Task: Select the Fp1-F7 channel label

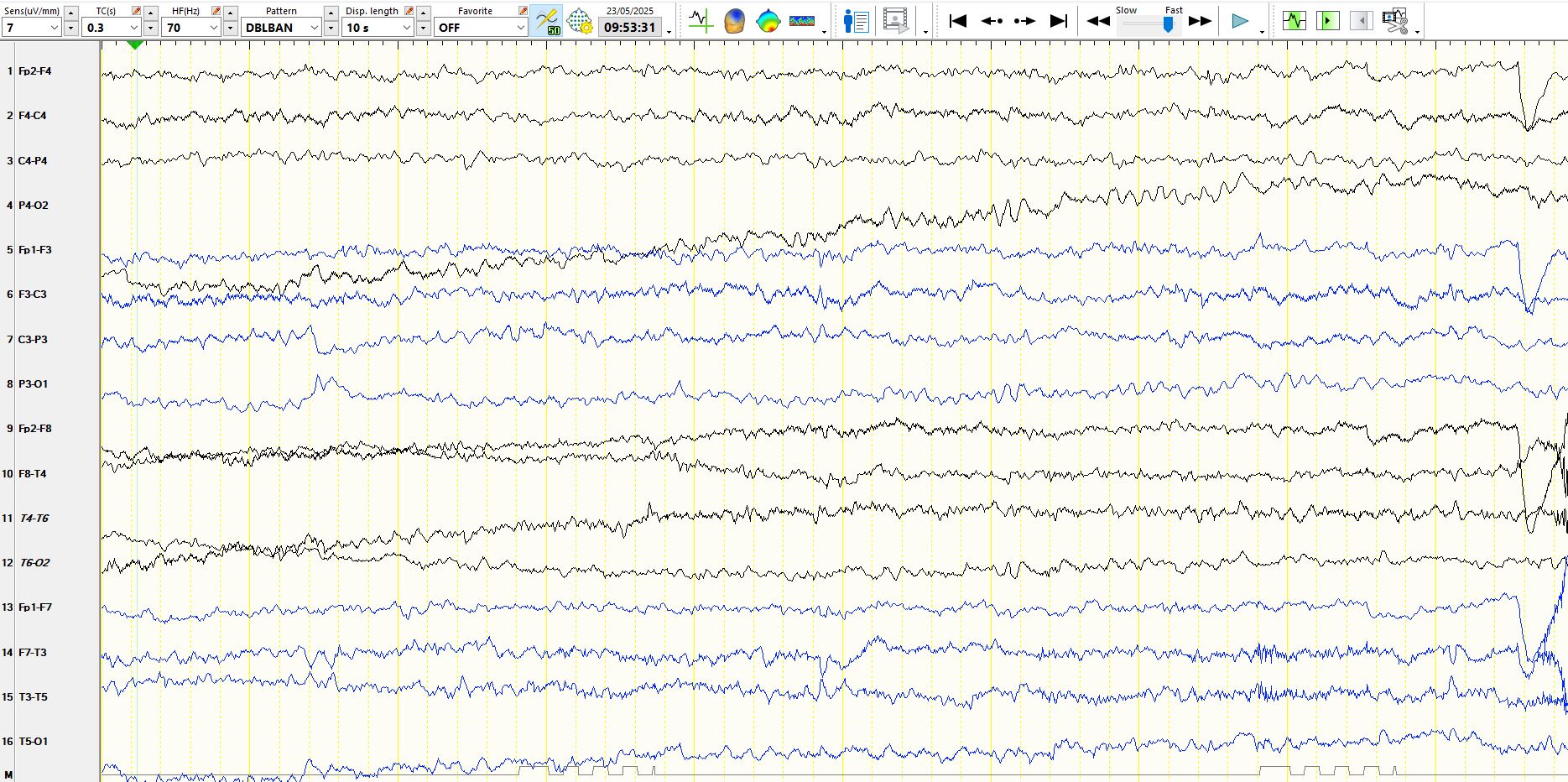Action: (34, 607)
